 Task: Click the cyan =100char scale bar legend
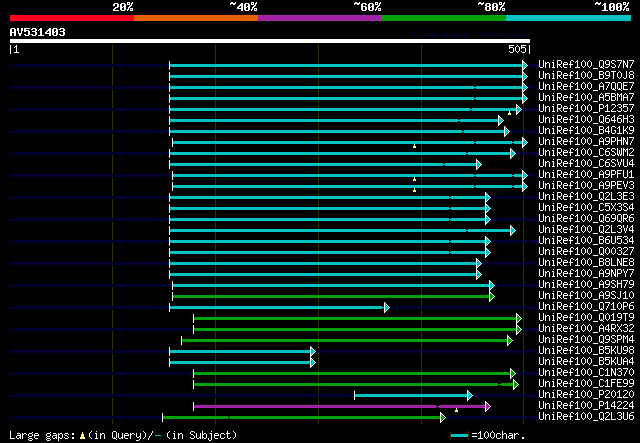(459, 436)
